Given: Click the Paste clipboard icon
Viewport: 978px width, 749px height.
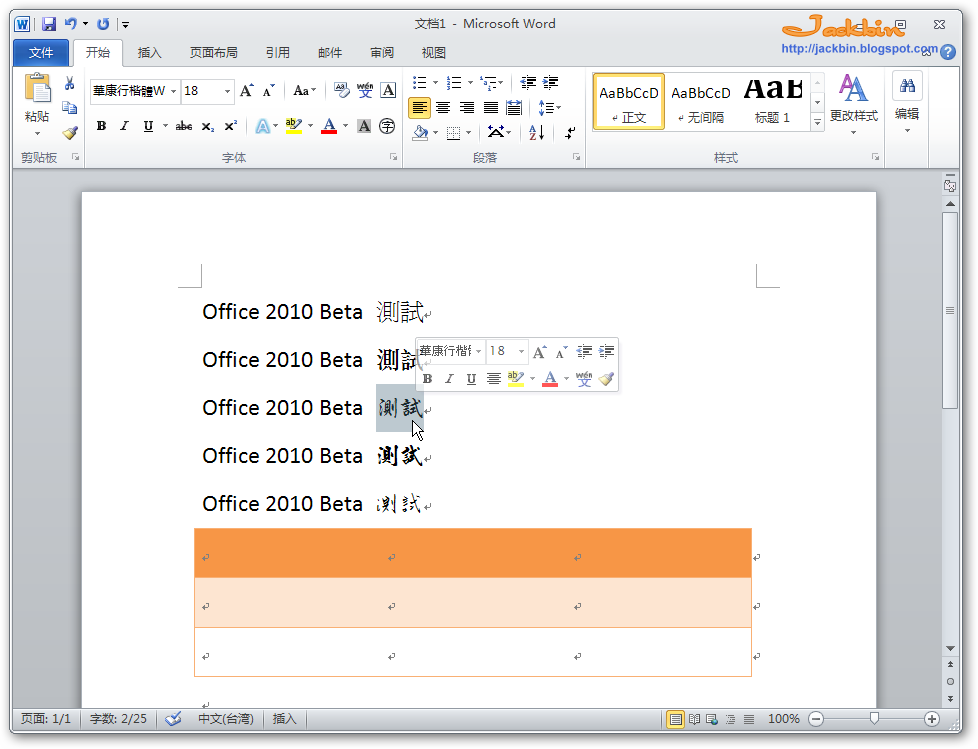Looking at the screenshot, I should click(37, 88).
